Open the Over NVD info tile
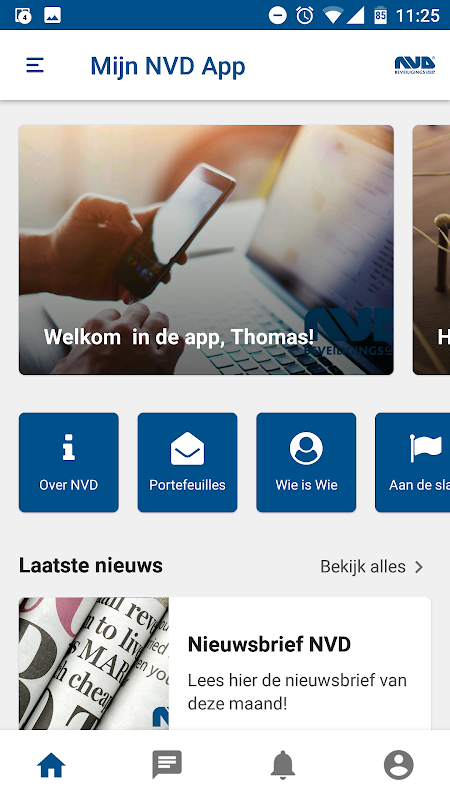This screenshot has height=800, width=450. pos(69,462)
